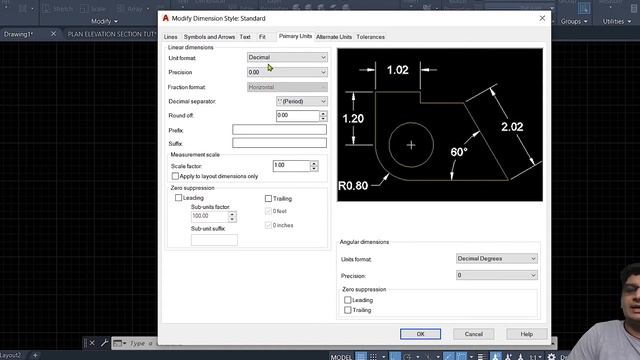Toggle the 0 inches checkbox
The width and height of the screenshot is (640, 360).
pos(268,225)
